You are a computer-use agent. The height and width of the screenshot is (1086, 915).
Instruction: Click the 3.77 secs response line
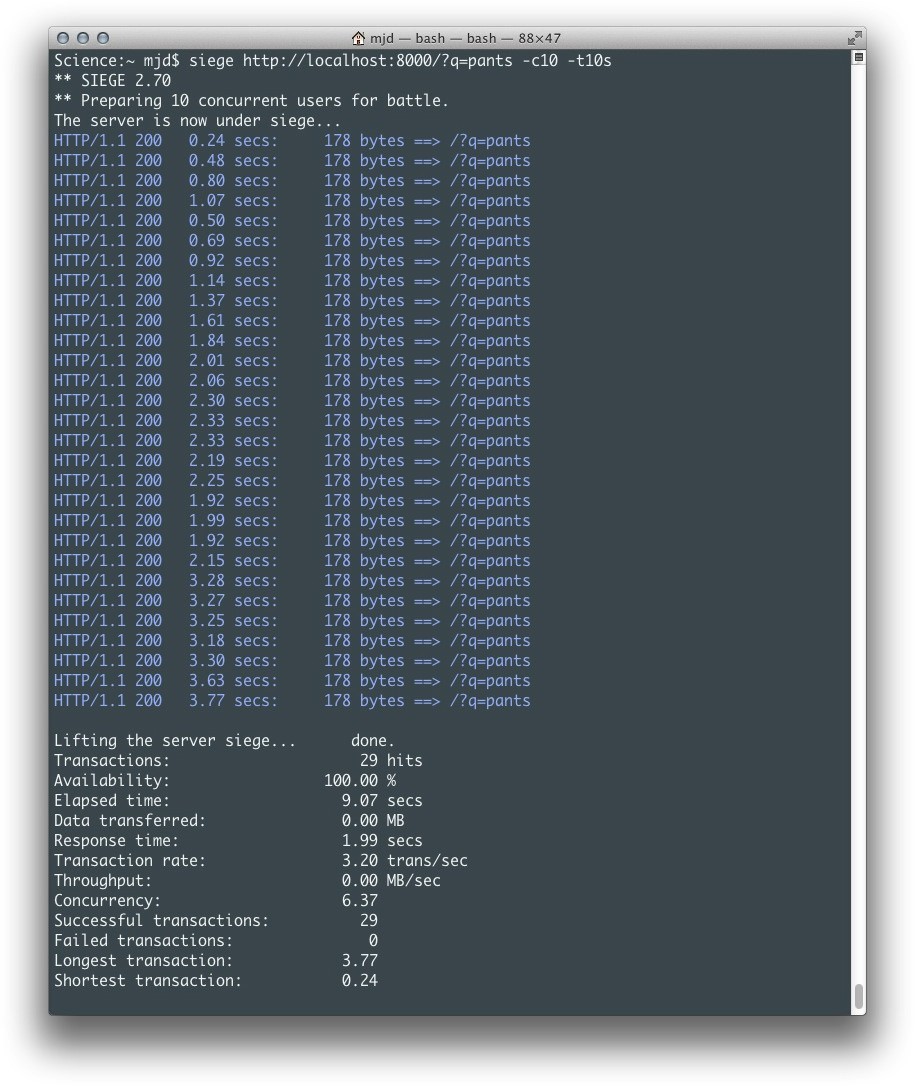point(292,701)
